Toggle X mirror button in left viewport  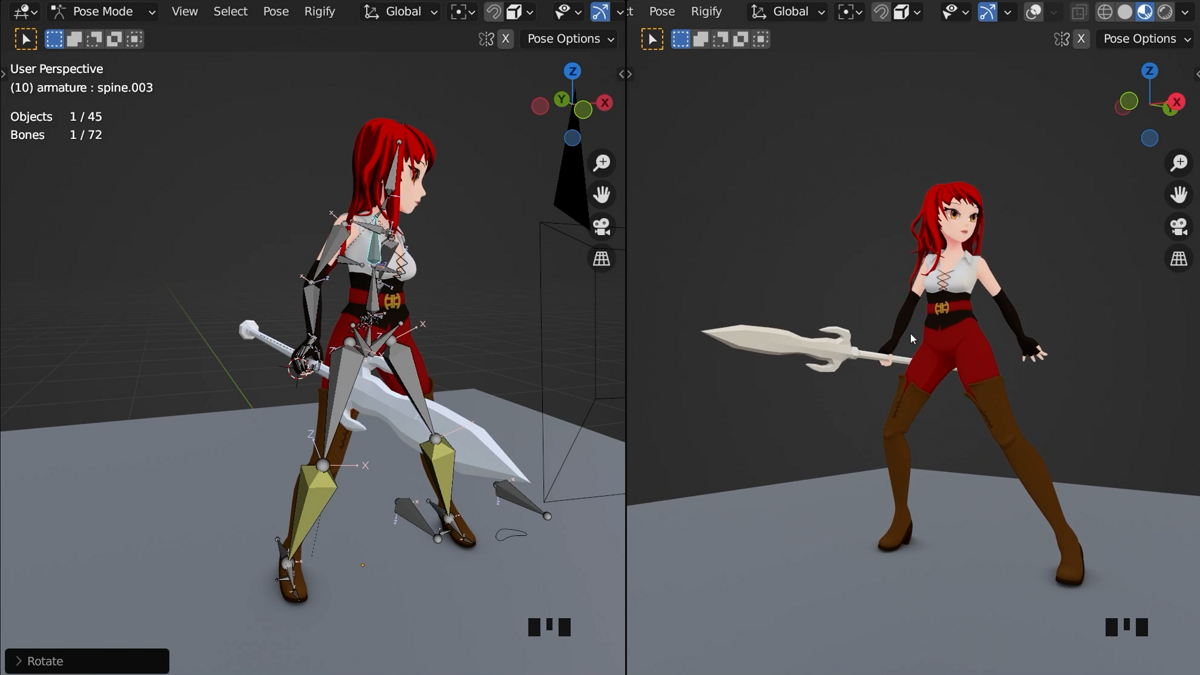click(x=505, y=39)
